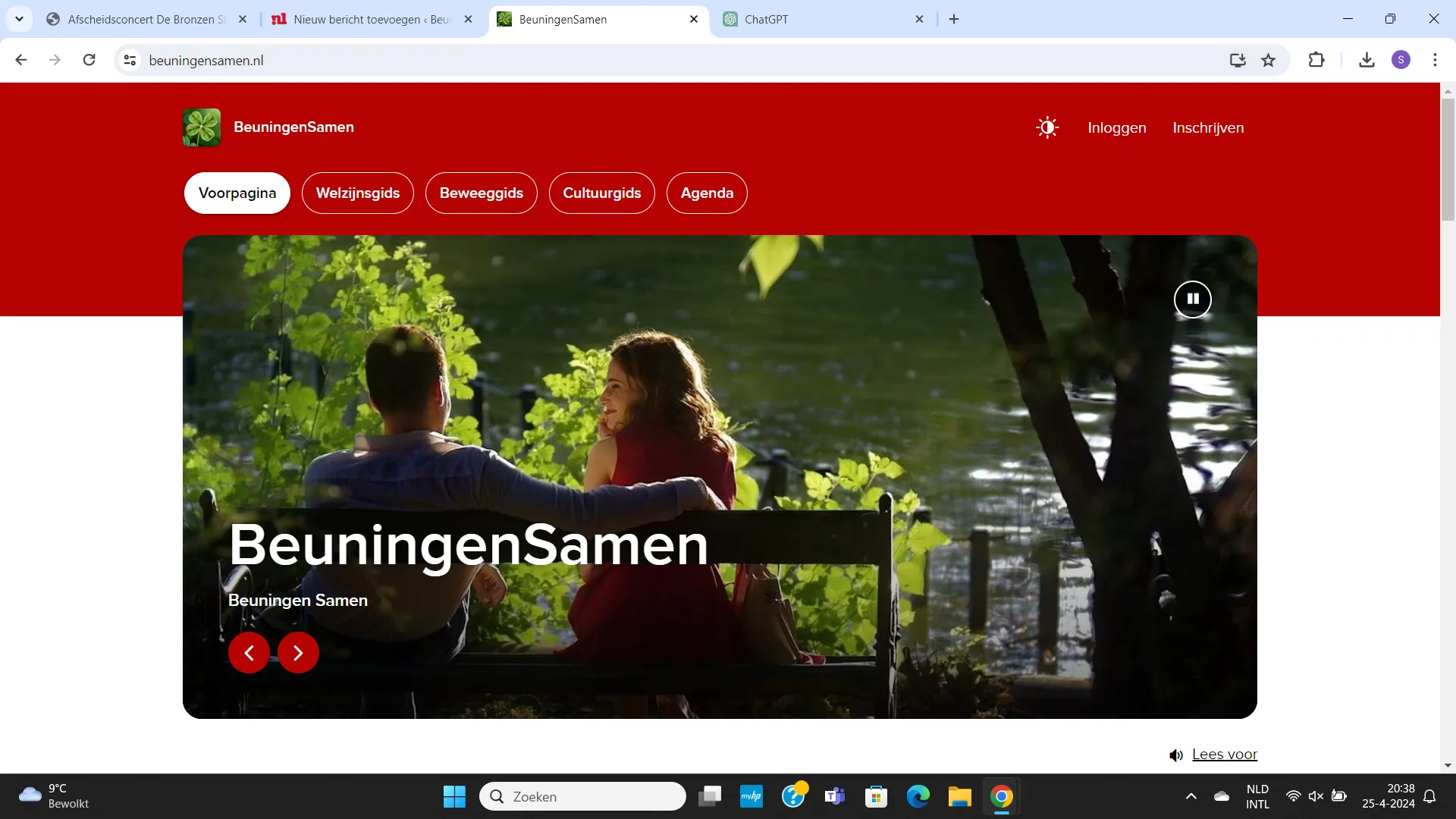Advance the carousel with the right arrow

(x=297, y=652)
